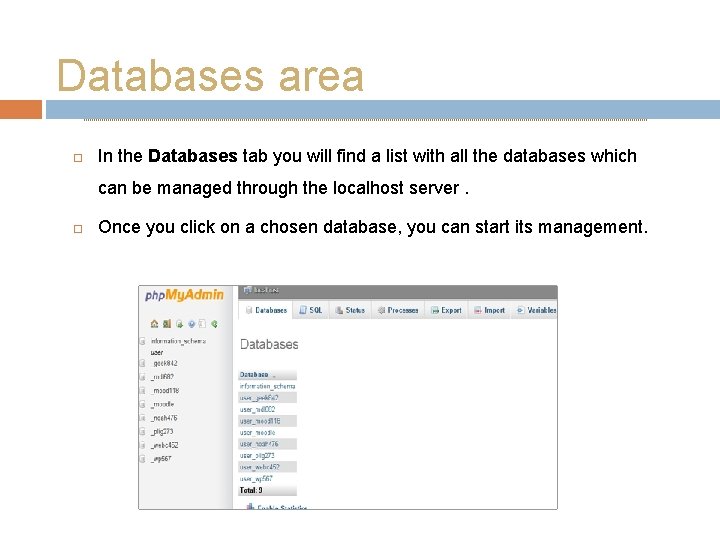Click the server icon next to localhost
This screenshot has width=720, height=540.
click(248, 290)
